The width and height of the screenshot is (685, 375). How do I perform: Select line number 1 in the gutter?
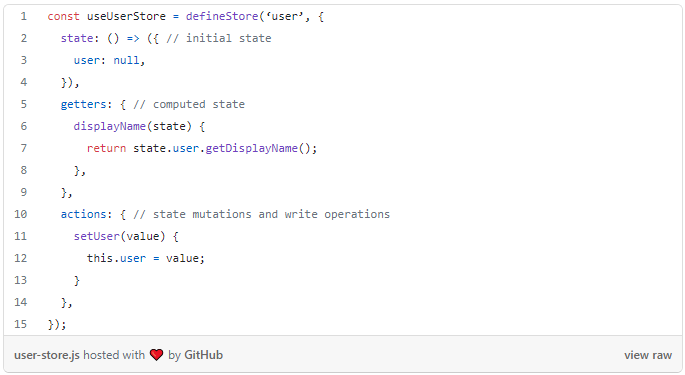24,17
